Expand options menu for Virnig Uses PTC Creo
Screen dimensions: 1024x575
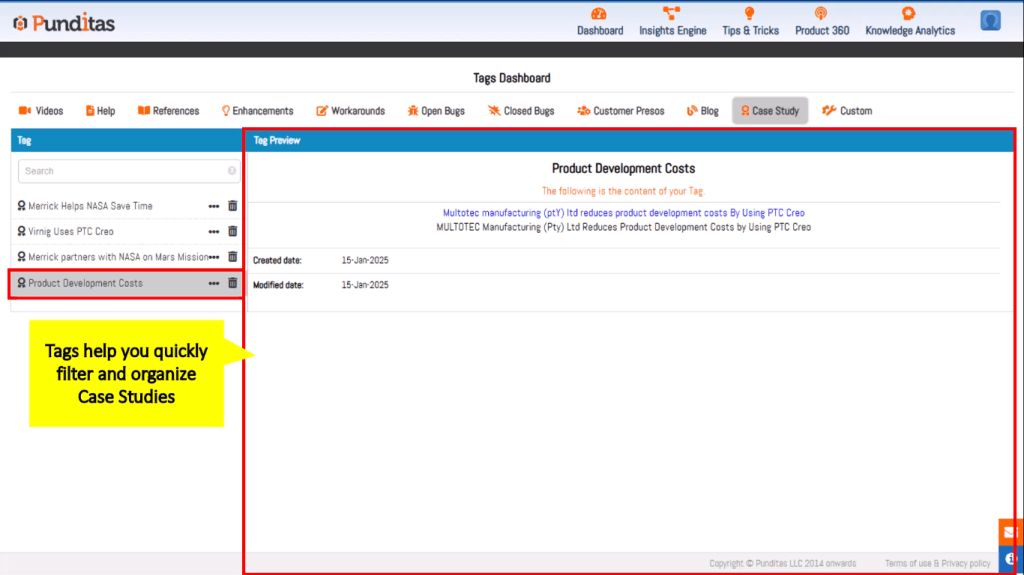213,232
